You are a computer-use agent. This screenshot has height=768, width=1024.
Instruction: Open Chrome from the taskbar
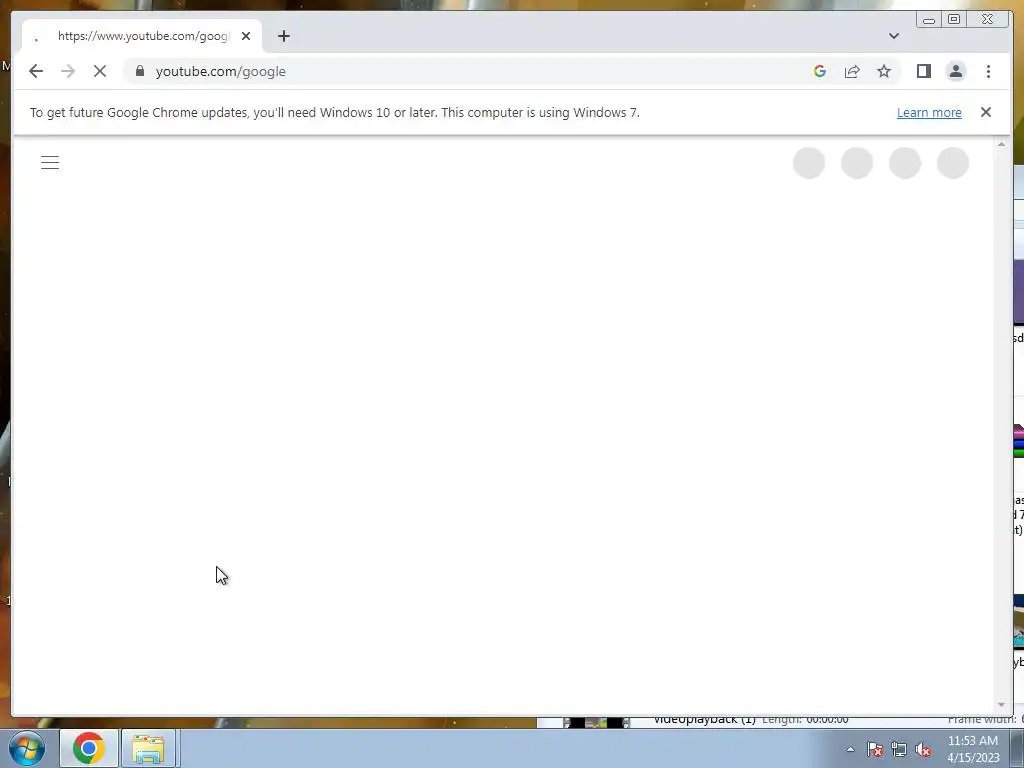89,748
